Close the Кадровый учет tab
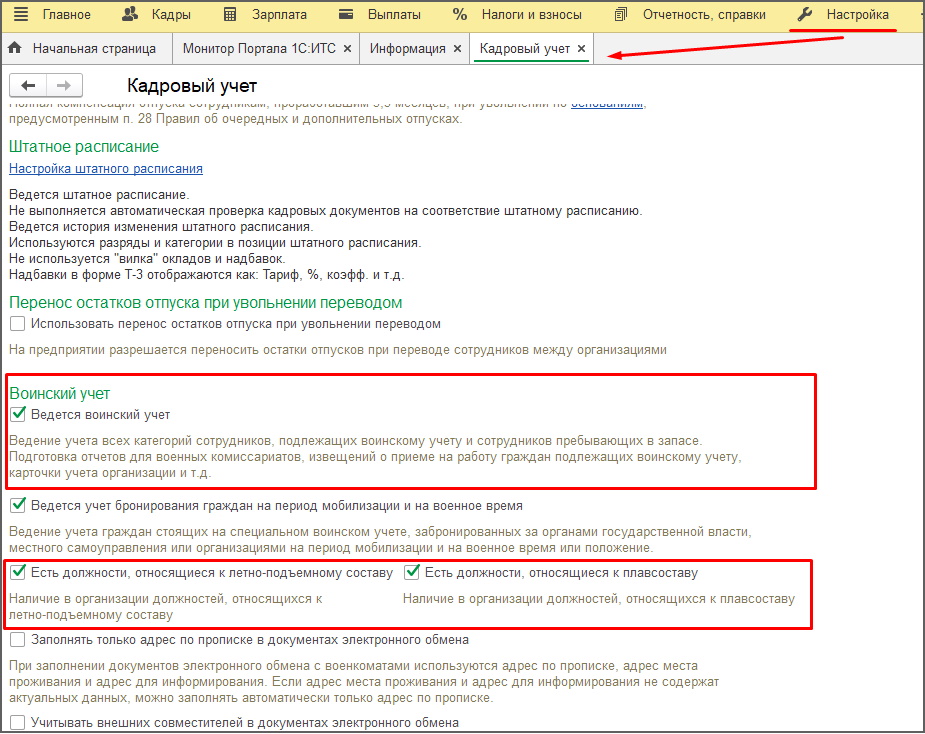Image resolution: width=925 pixels, height=734 pixels. click(582, 48)
